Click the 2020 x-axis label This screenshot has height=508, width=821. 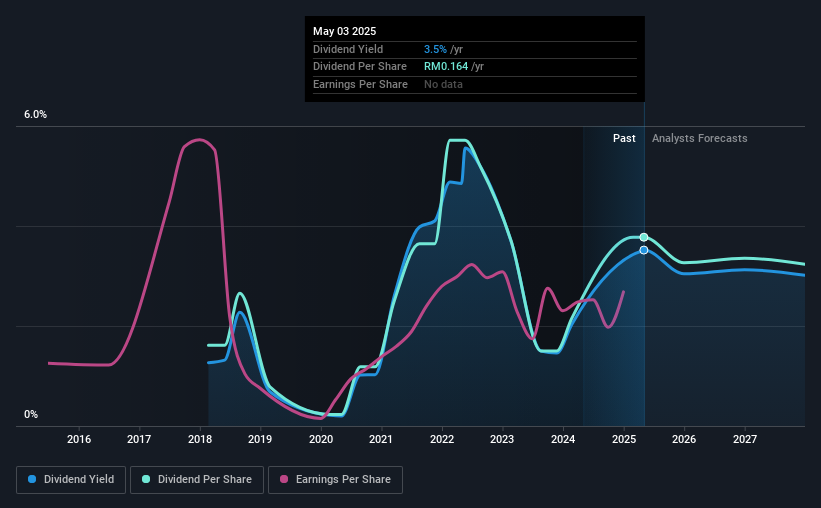point(320,439)
